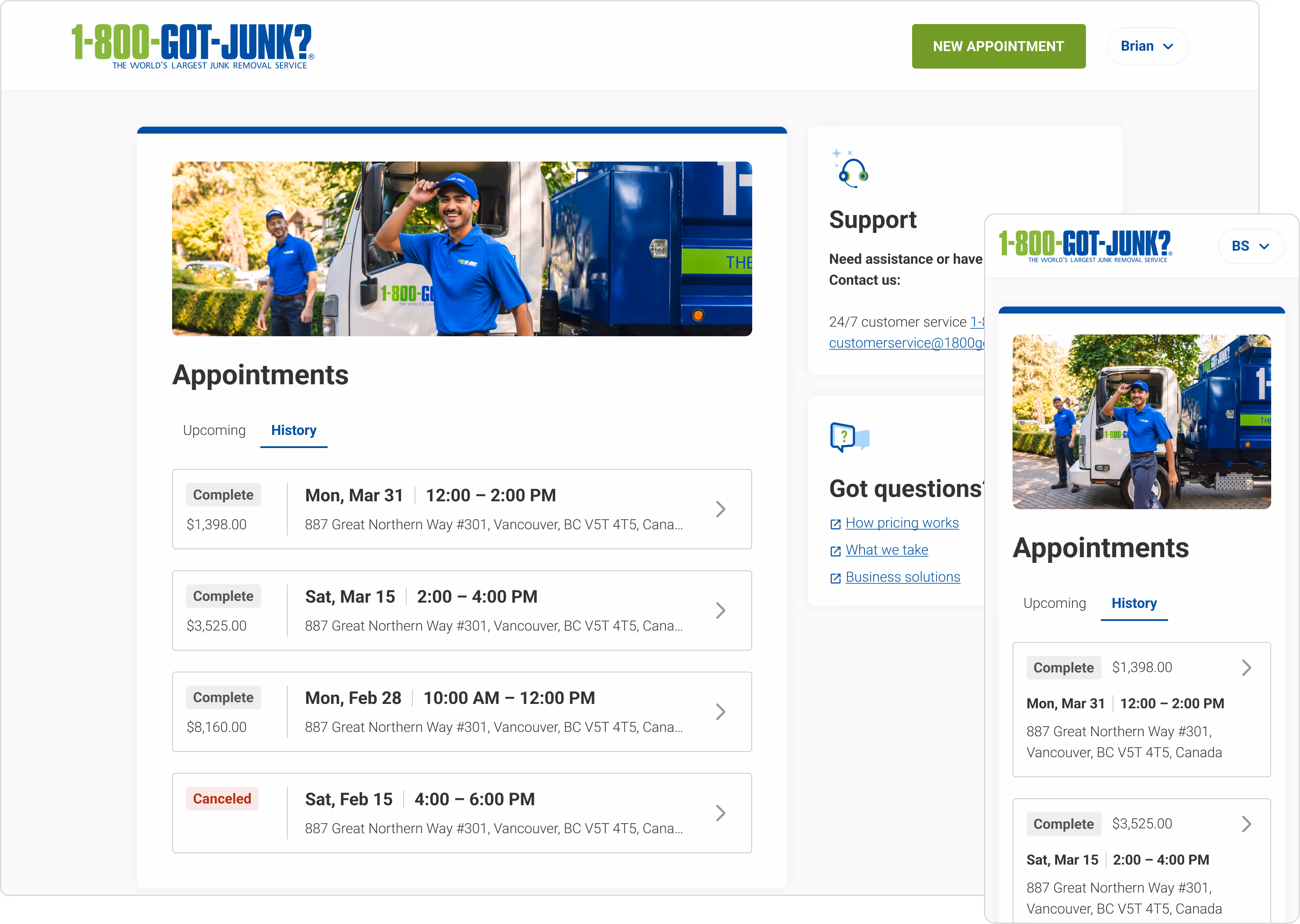
Task: Open Sat, Mar 15 appointment chevron arrow
Action: click(x=720, y=610)
